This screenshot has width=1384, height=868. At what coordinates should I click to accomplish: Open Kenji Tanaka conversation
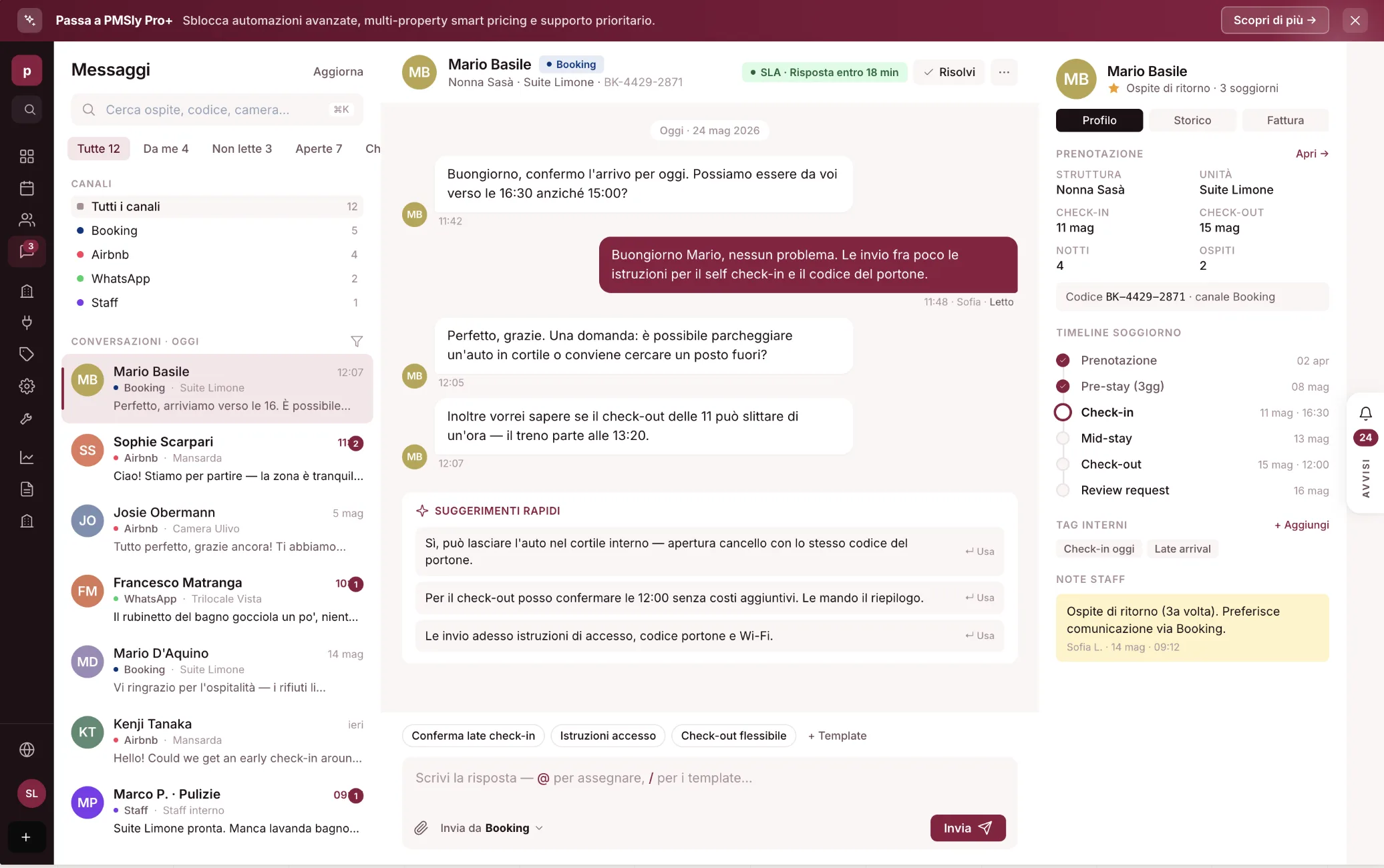tap(217, 741)
